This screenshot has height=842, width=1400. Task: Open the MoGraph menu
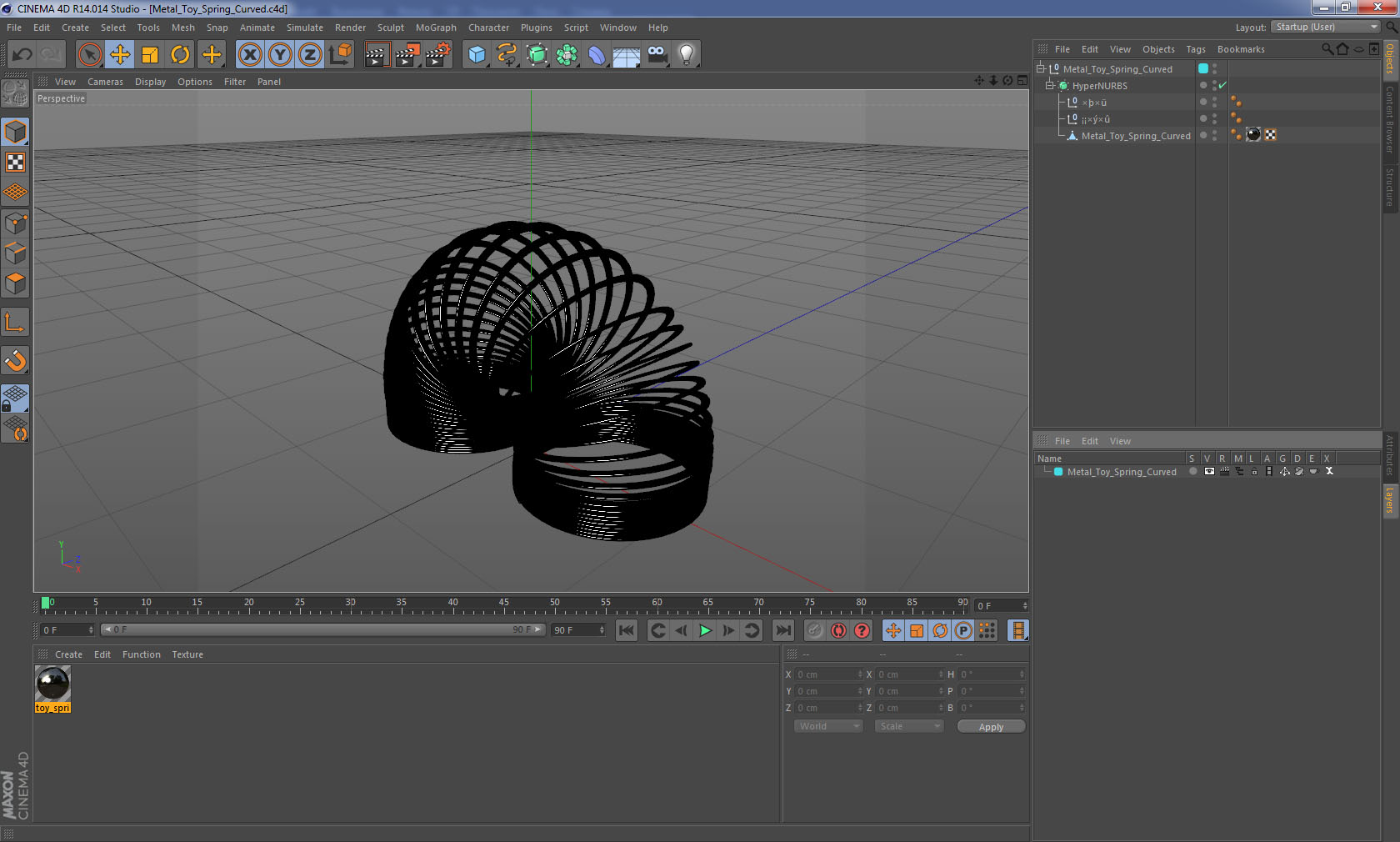coord(436,28)
